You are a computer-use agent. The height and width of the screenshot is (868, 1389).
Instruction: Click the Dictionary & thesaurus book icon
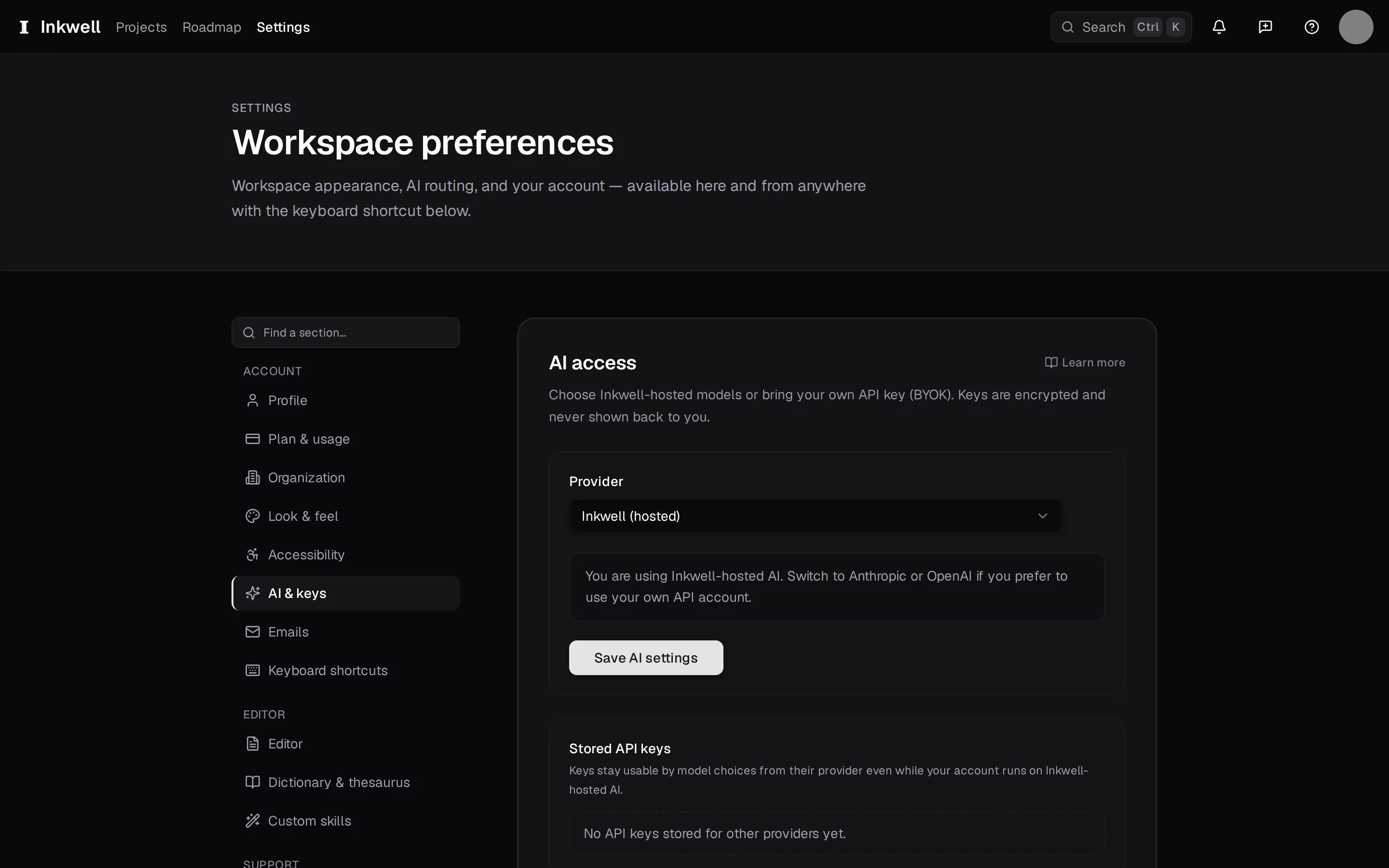coord(253,782)
